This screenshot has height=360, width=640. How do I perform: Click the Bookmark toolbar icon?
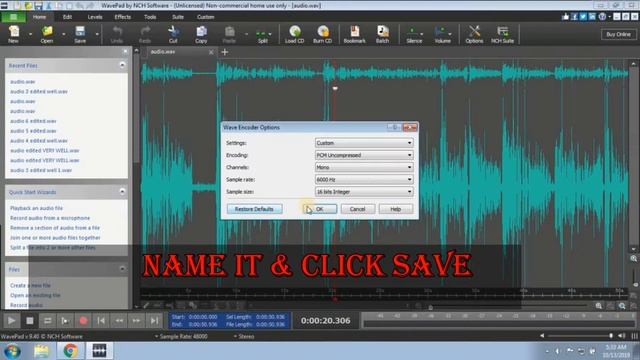click(x=354, y=34)
